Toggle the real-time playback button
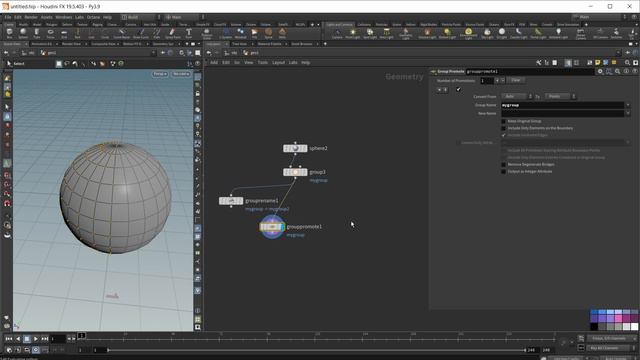This screenshot has height=360, width=640. (36, 350)
